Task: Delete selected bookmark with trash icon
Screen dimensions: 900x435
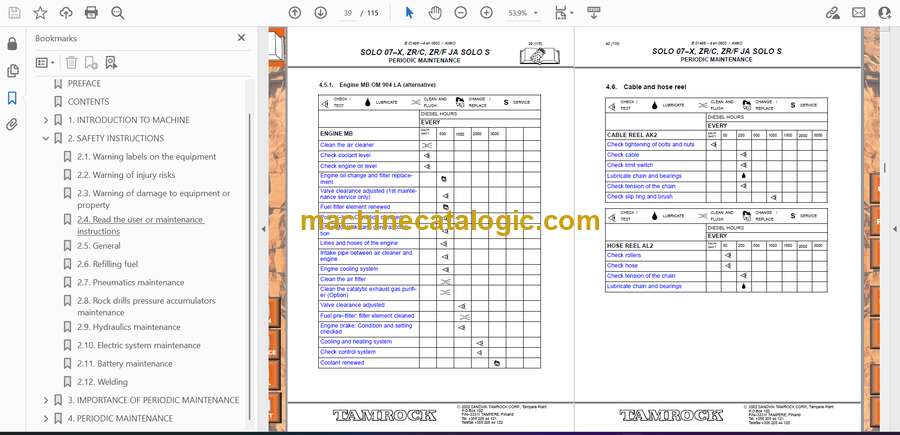Action: pyautogui.click(x=71, y=63)
